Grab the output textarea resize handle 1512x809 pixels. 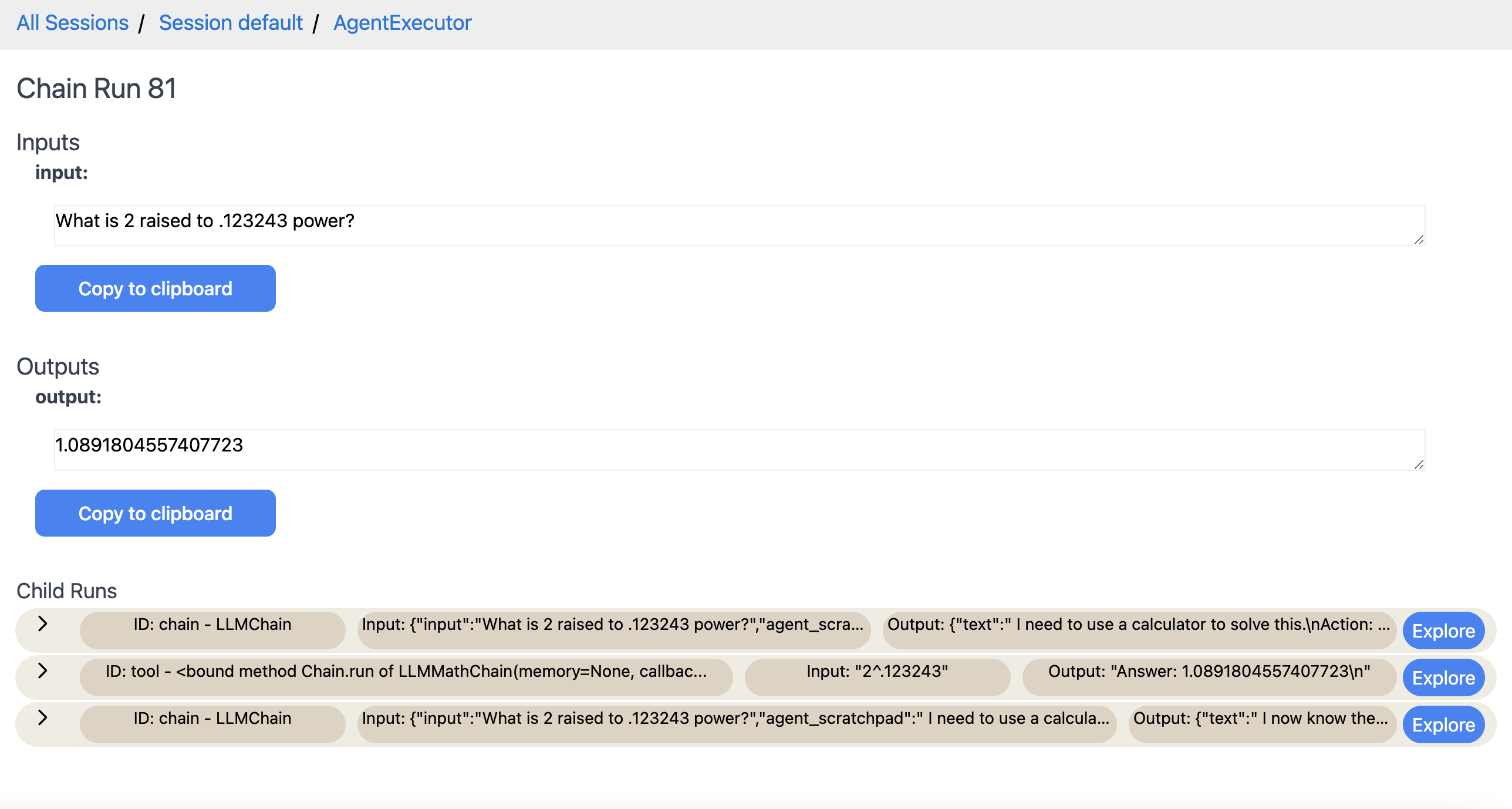[1419, 464]
